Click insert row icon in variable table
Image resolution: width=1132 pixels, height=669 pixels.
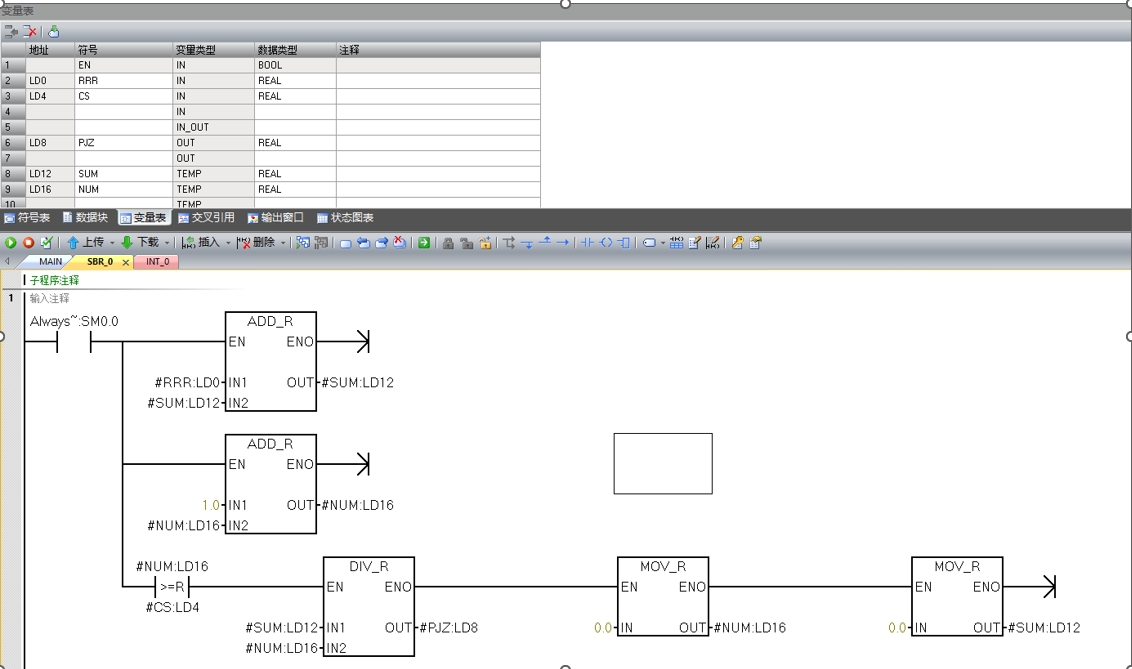point(11,32)
